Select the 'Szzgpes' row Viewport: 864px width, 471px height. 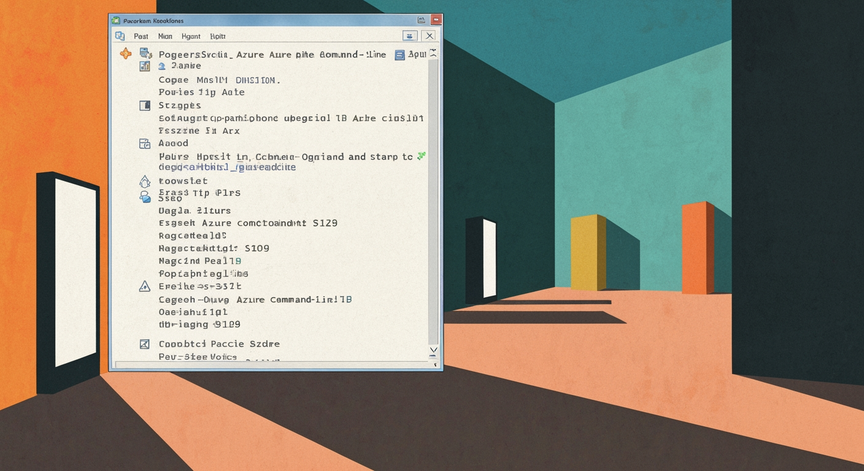pyautogui.click(x=180, y=105)
